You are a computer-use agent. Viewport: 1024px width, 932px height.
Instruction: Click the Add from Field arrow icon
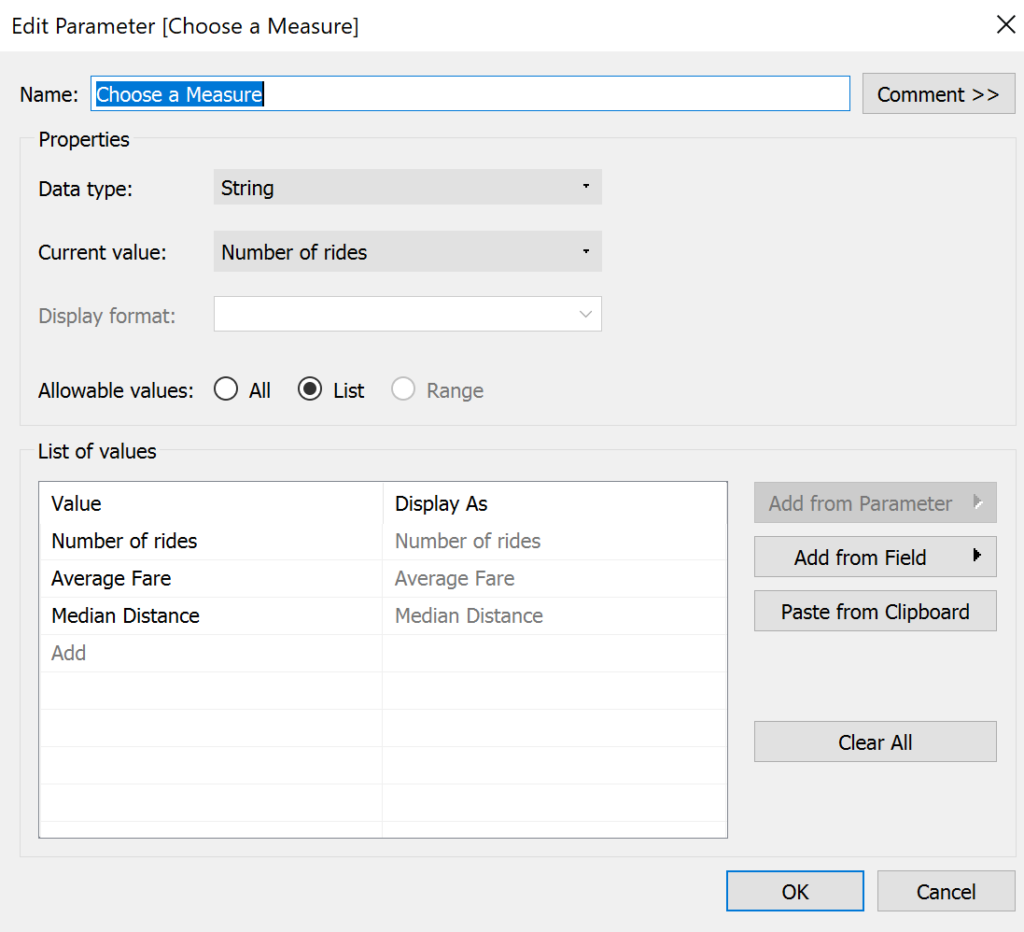977,557
